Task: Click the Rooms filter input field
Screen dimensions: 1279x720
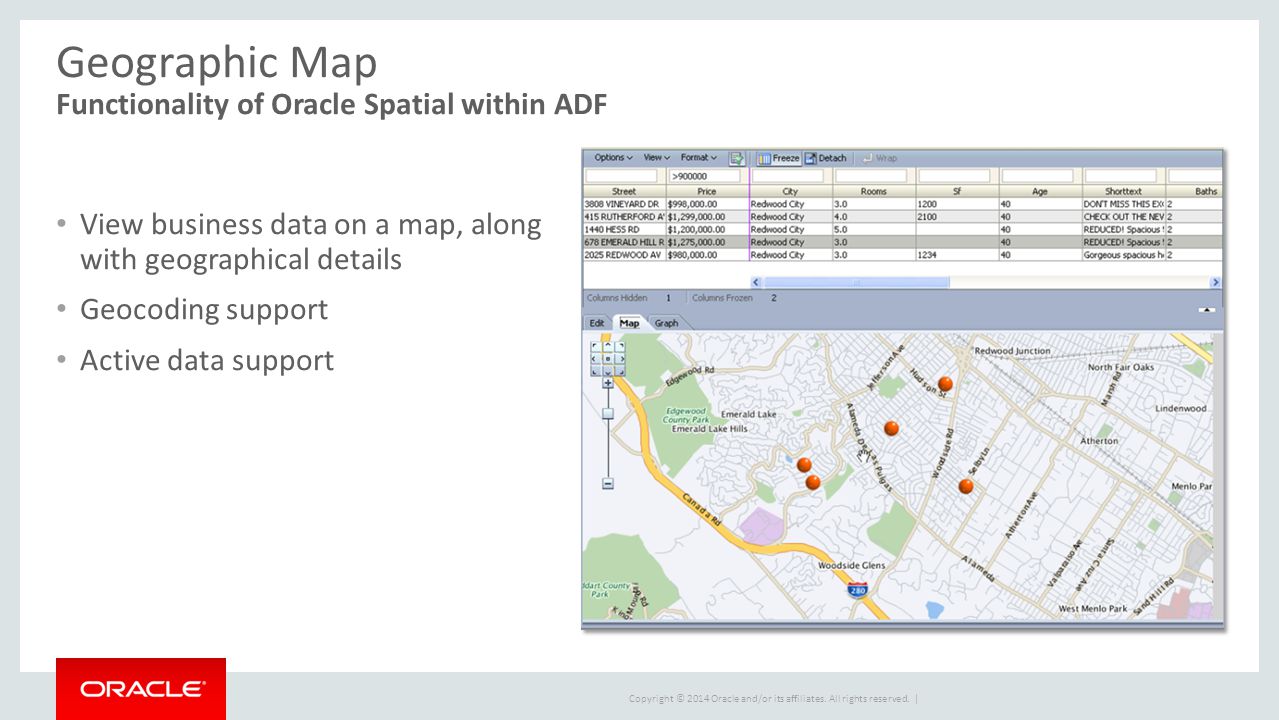Action: coord(872,176)
